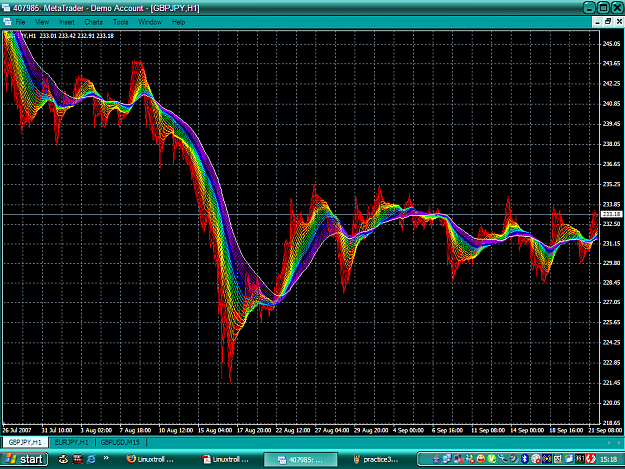
Task: Click the 228.45 price axis label
Action: [x=611, y=283]
